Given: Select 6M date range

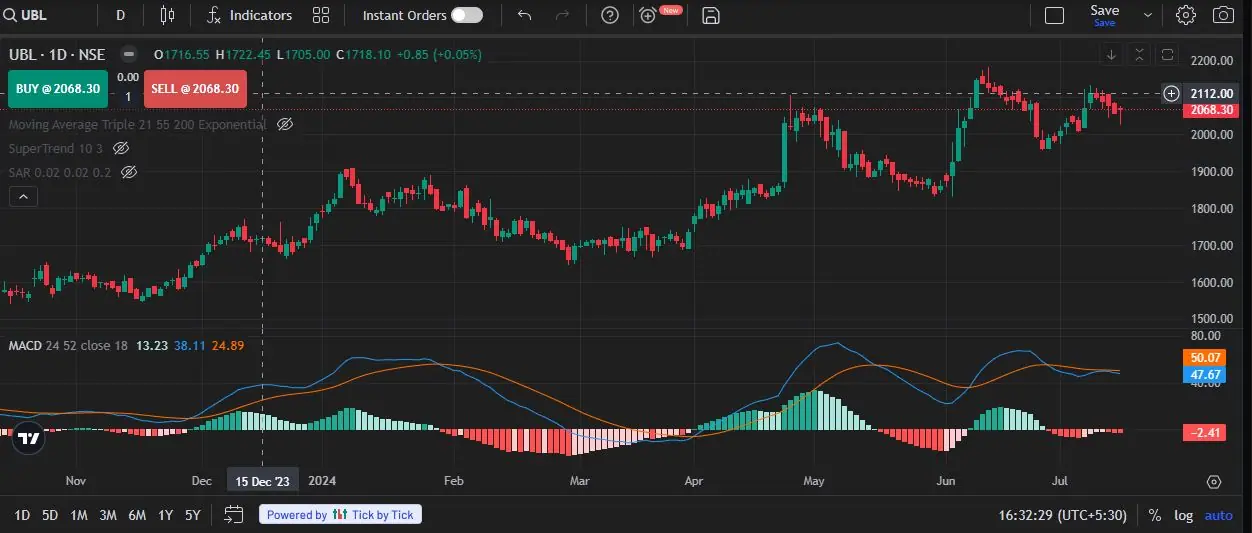Looking at the screenshot, I should pos(137,515).
